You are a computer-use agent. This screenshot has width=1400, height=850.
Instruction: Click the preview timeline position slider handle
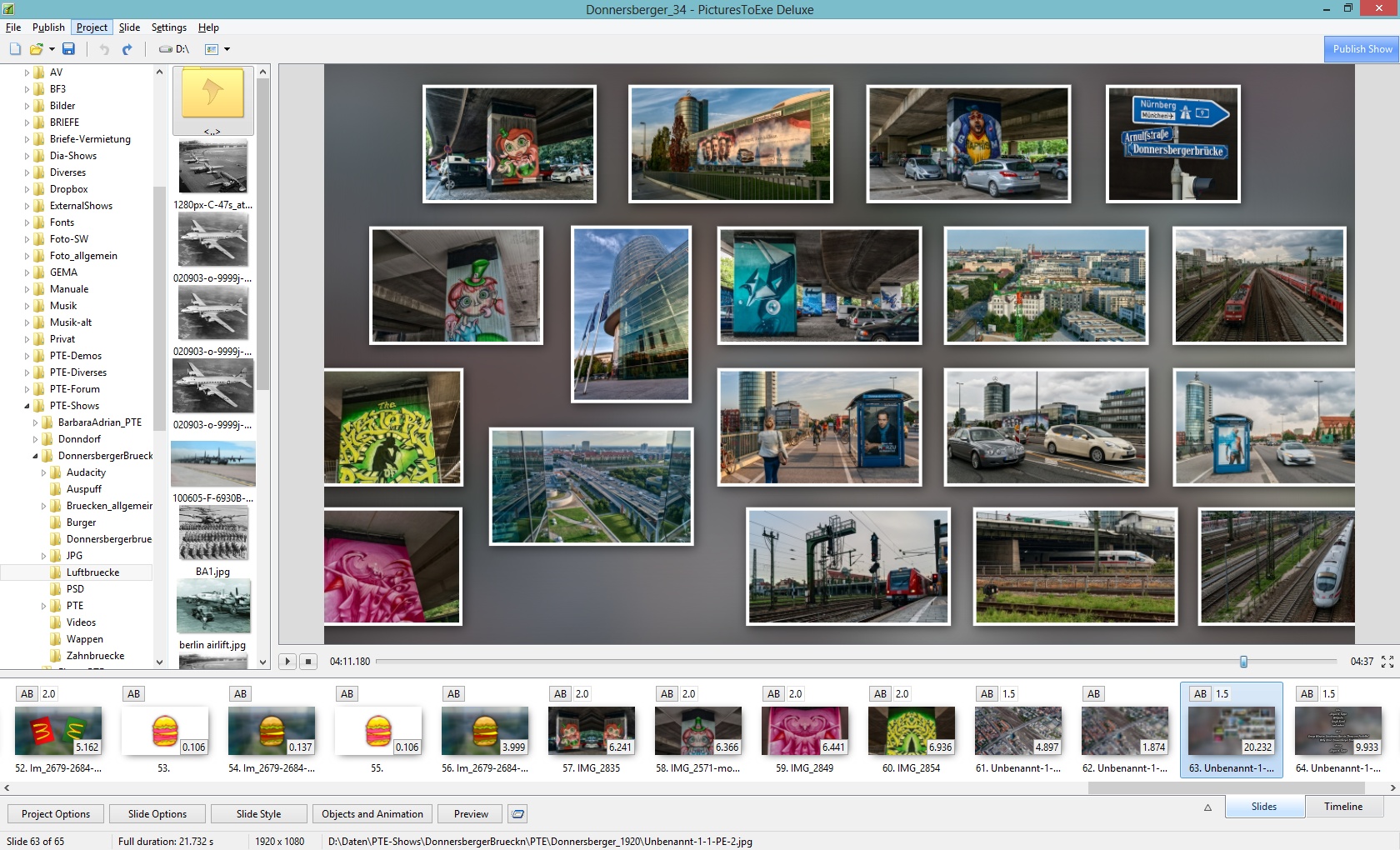coord(1243,661)
